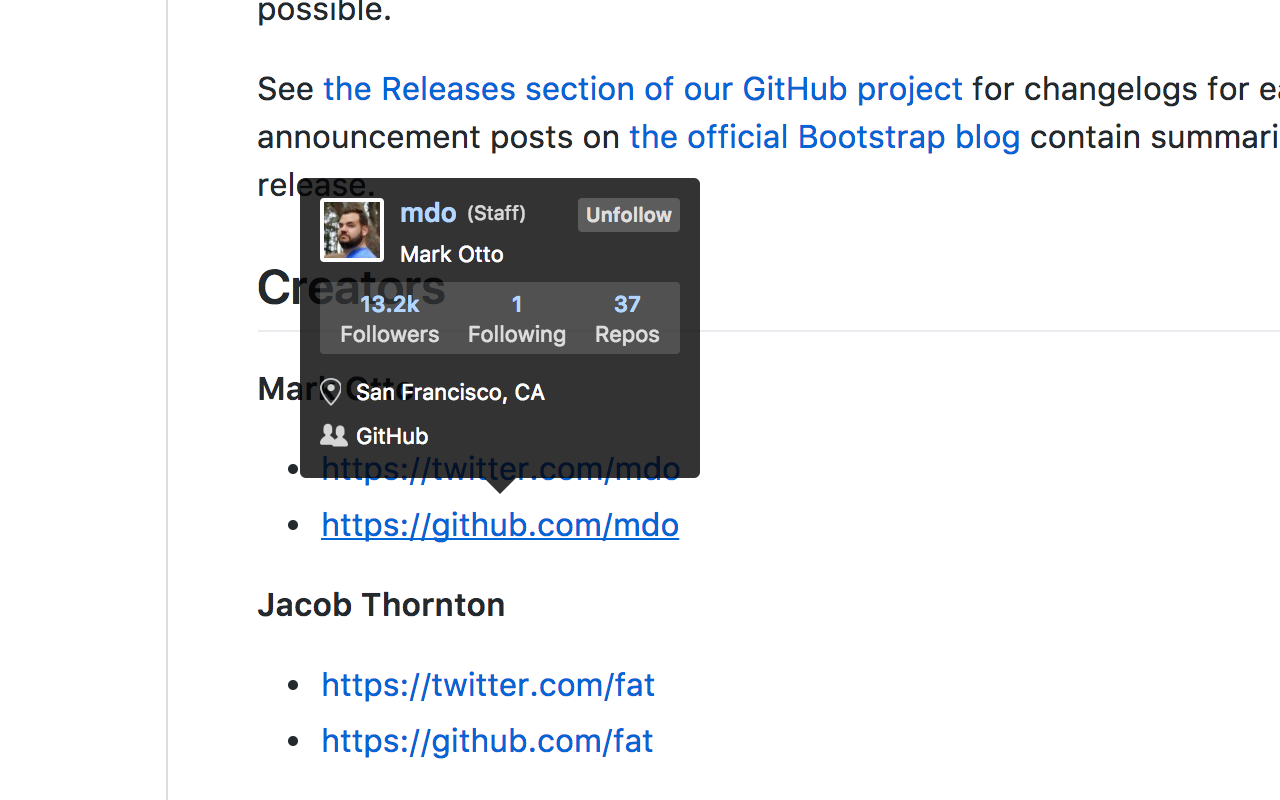Visit Jacob Thornton's GitHub link https://github.com/fat
Viewport: 1280px width, 800px height.
pyautogui.click(x=487, y=740)
